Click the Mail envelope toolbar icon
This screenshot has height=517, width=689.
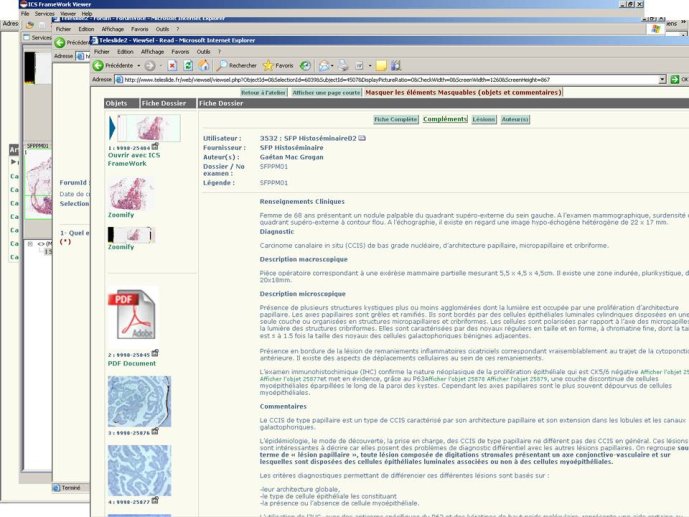point(324,66)
